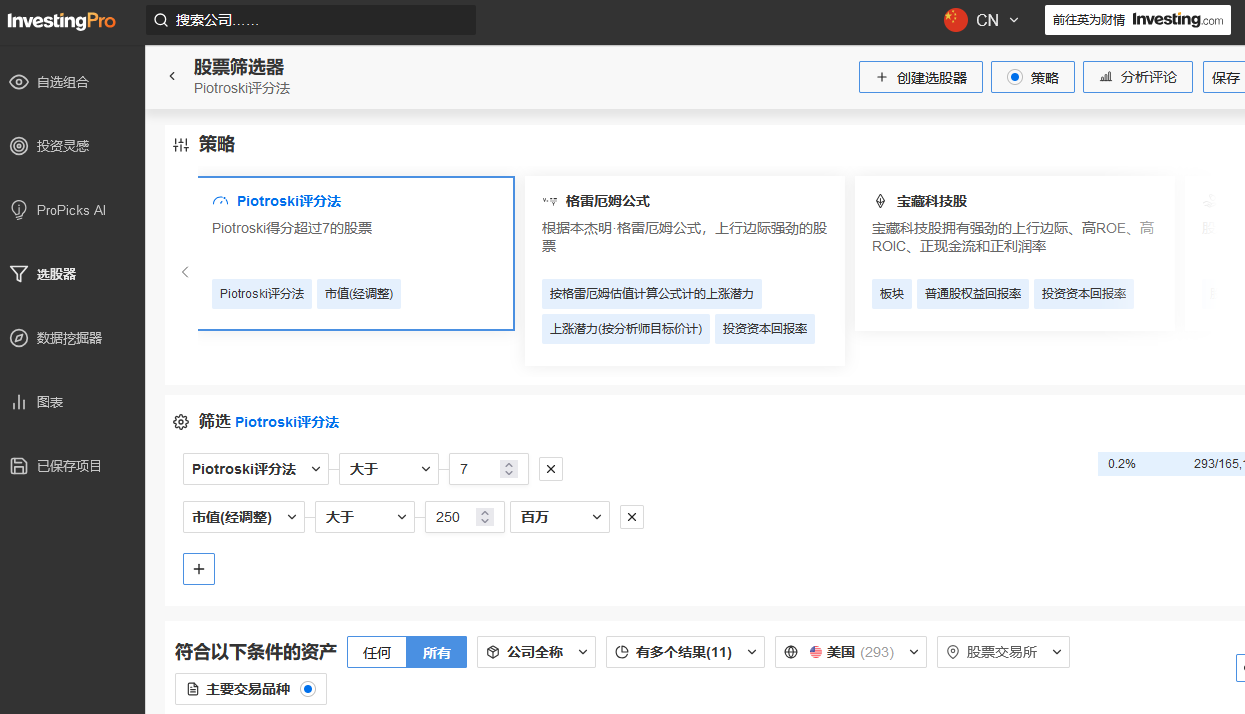The height and width of the screenshot is (714, 1245).
Task: Delete the 市值(经调整) filter row
Action: pos(631,517)
